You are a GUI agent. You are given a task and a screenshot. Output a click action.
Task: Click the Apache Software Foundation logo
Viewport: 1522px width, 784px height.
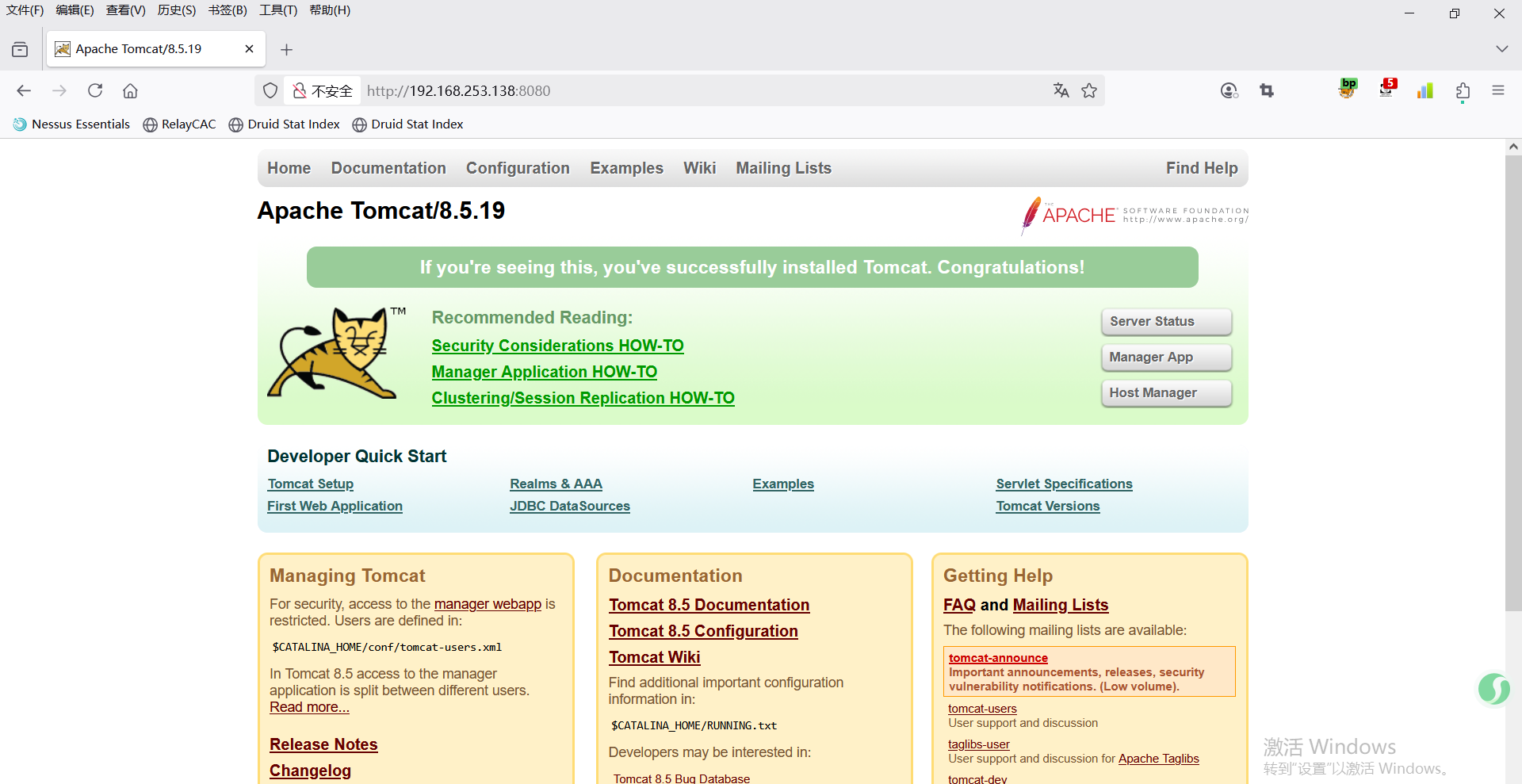[x=1134, y=215]
